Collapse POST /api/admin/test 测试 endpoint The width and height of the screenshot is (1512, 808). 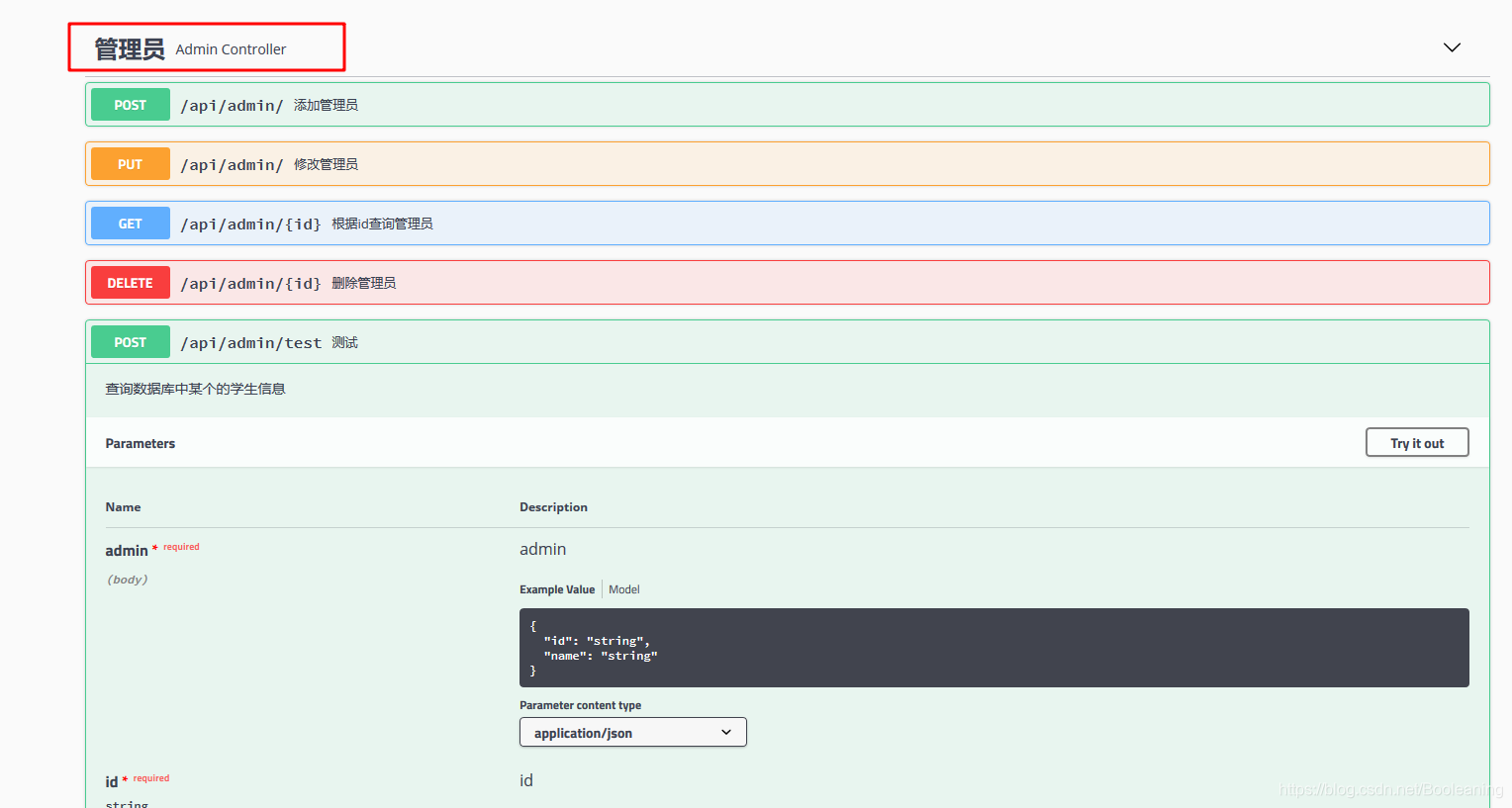[x=787, y=342]
